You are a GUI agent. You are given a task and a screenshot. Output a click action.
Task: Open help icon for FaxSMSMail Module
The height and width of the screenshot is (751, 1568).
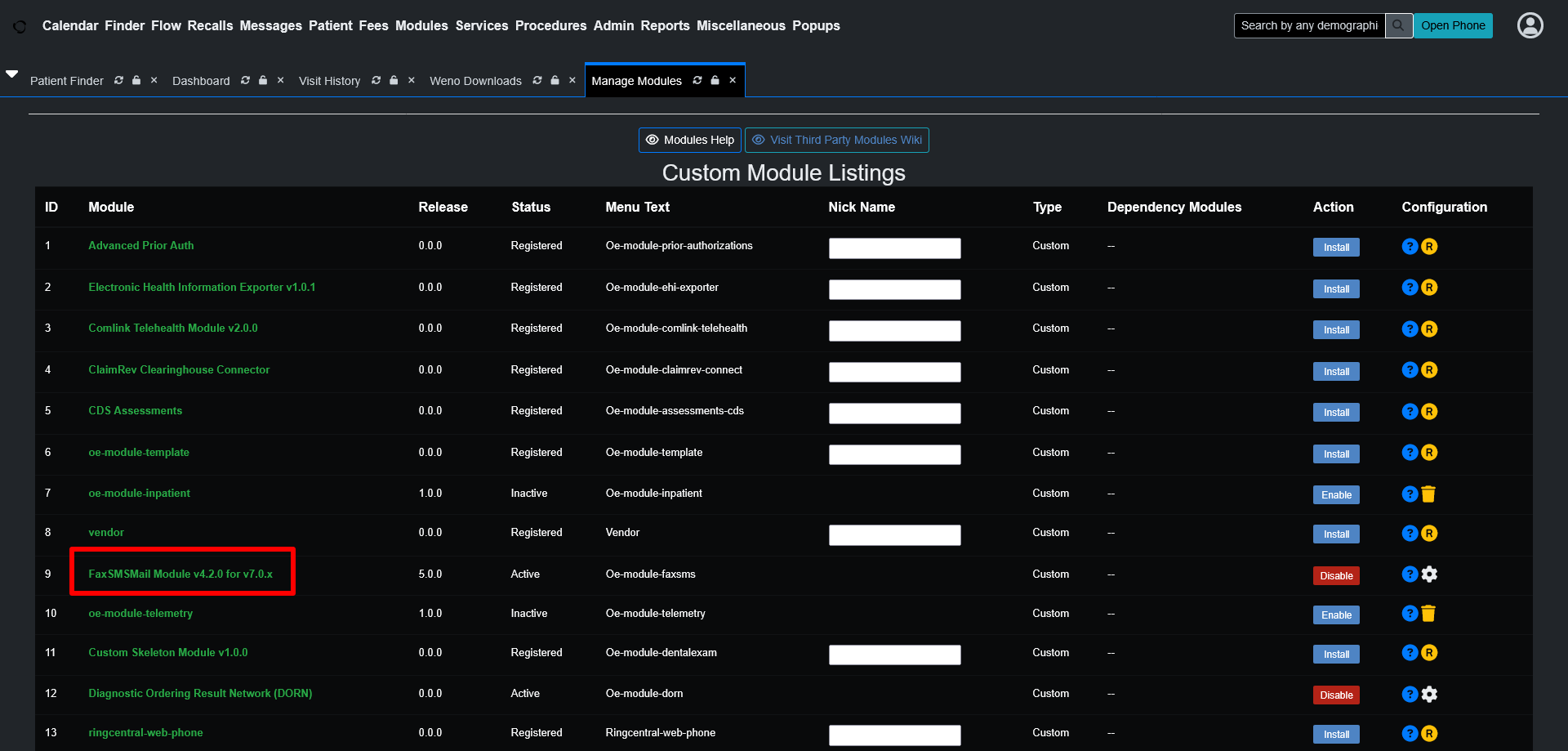[1410, 574]
